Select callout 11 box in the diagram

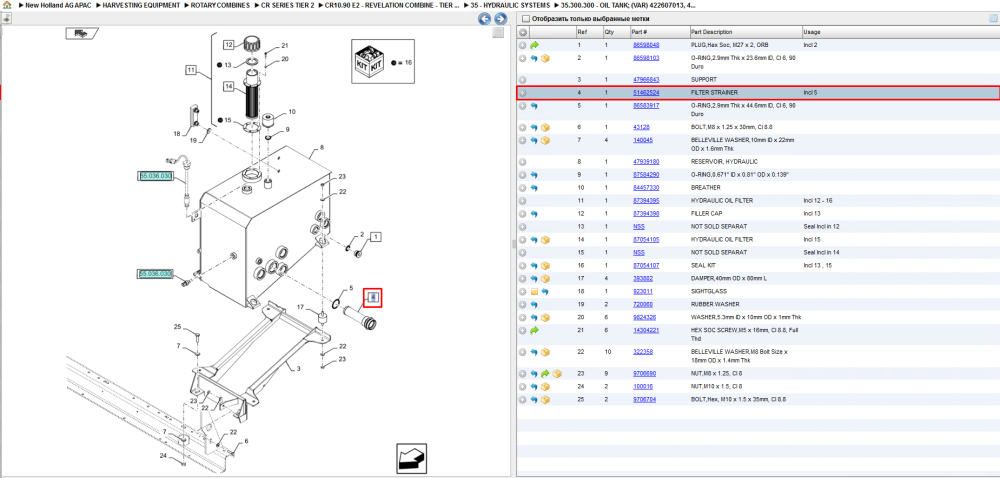(191, 70)
